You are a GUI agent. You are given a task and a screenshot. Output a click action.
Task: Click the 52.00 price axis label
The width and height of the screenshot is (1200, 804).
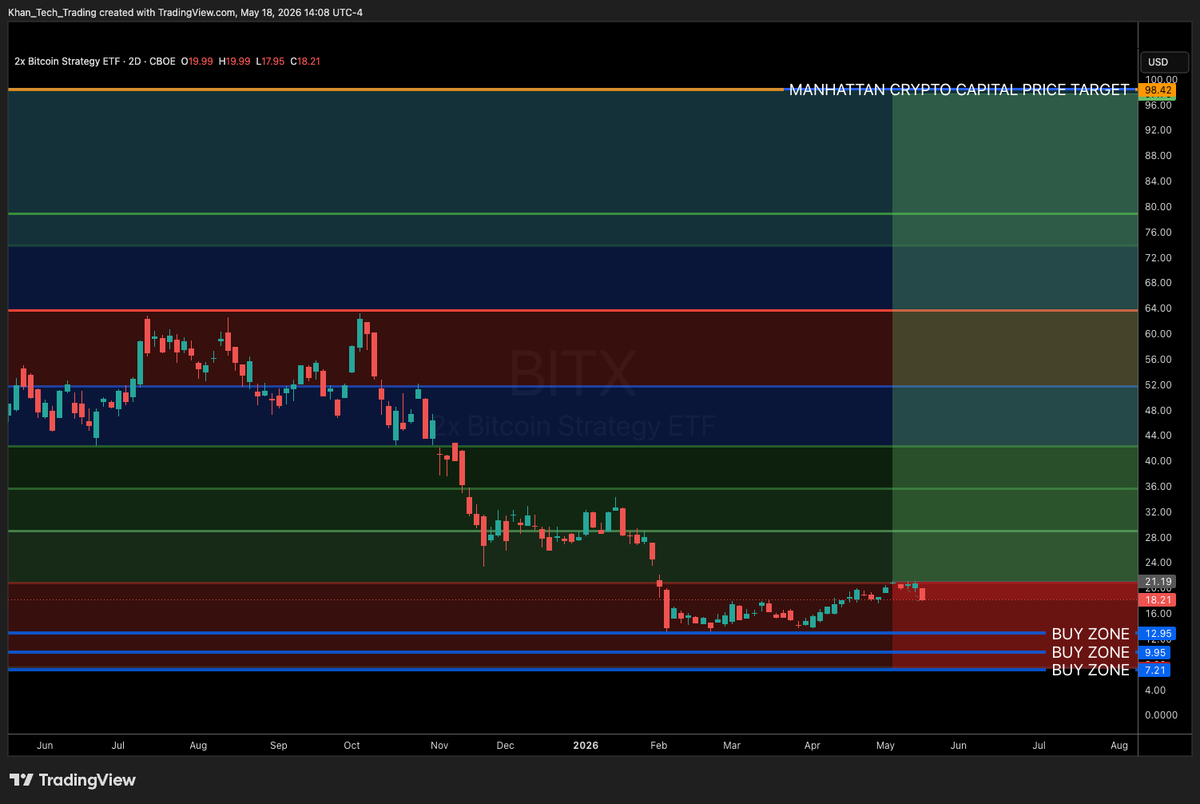click(1158, 385)
